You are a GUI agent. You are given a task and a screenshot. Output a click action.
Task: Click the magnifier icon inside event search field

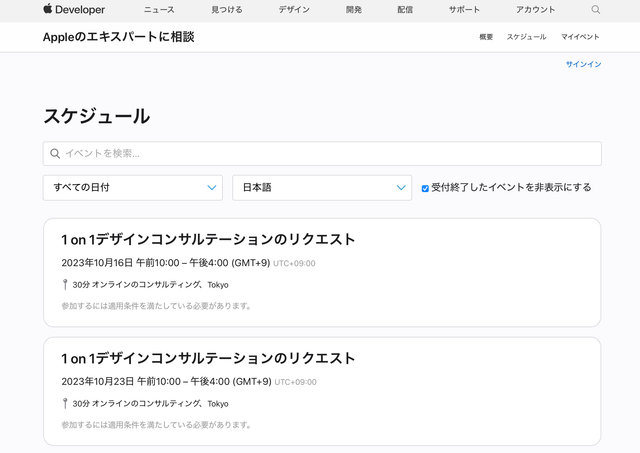coord(55,153)
